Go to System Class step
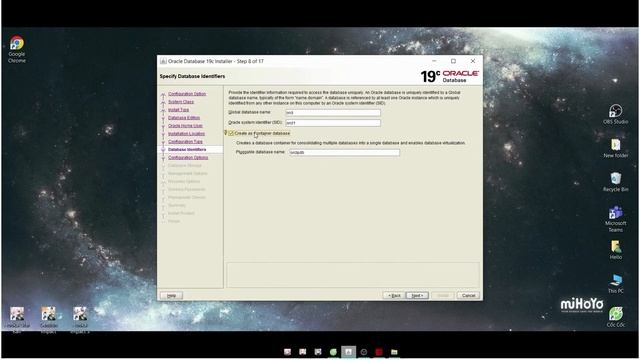 pyautogui.click(x=181, y=102)
